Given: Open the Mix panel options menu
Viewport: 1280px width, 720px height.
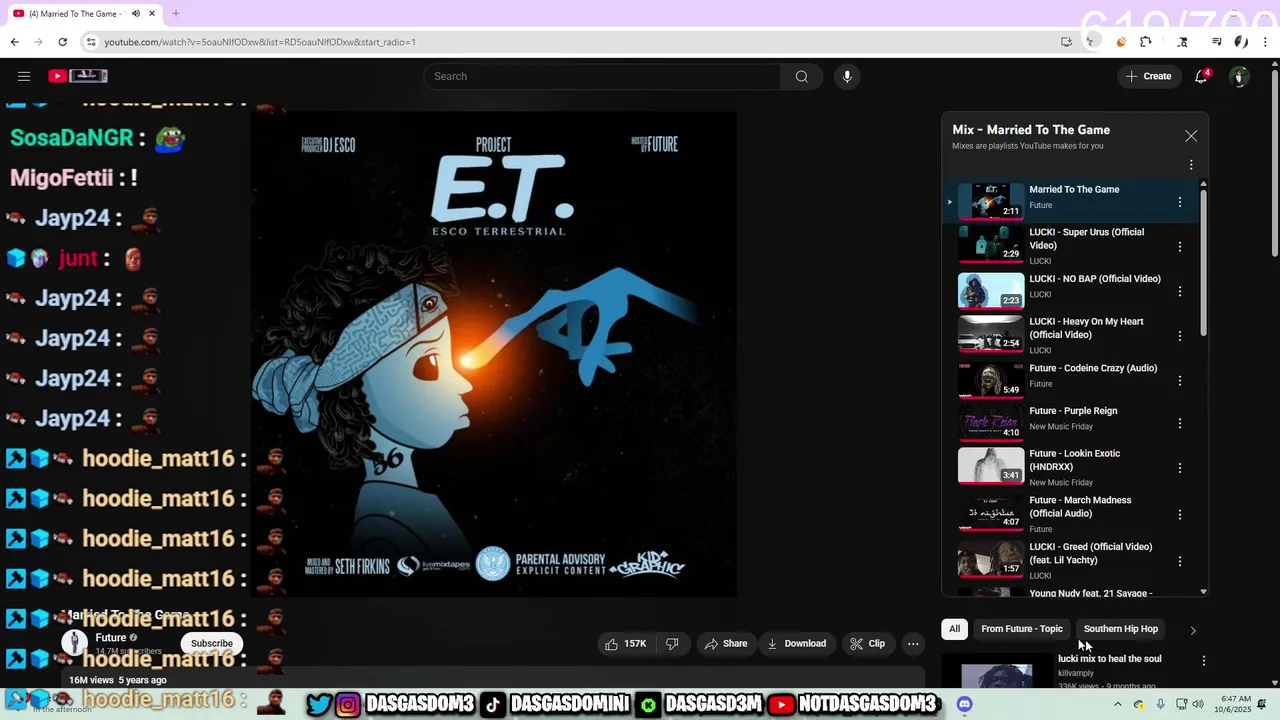Looking at the screenshot, I should click(1191, 165).
